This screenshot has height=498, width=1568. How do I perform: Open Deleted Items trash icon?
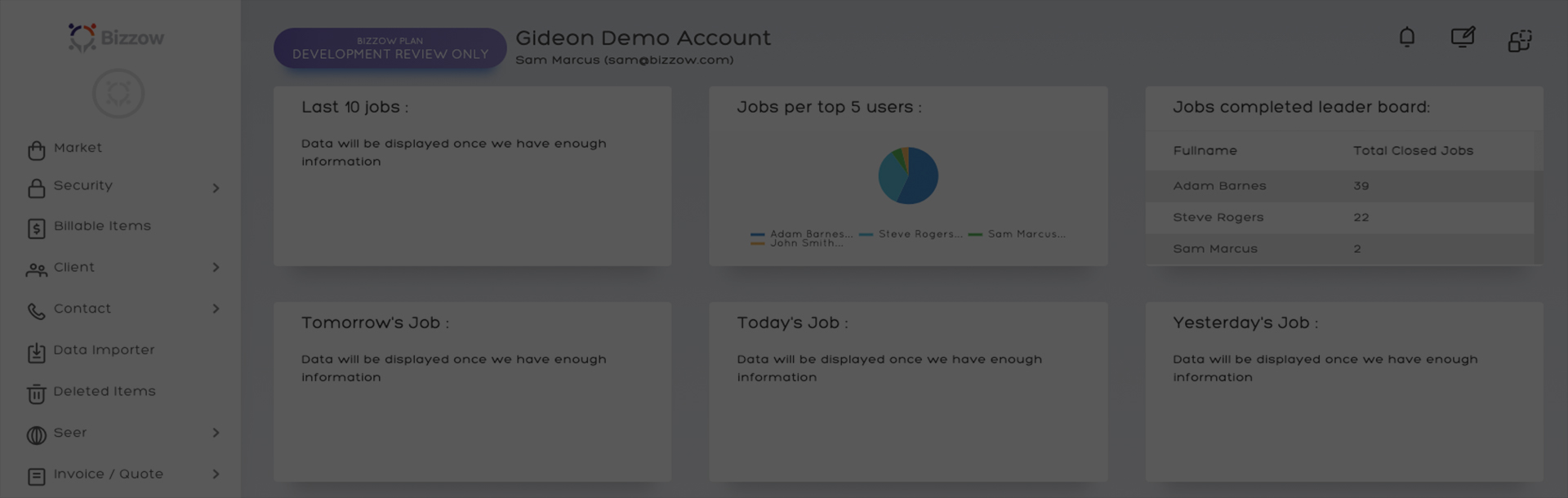(36, 394)
